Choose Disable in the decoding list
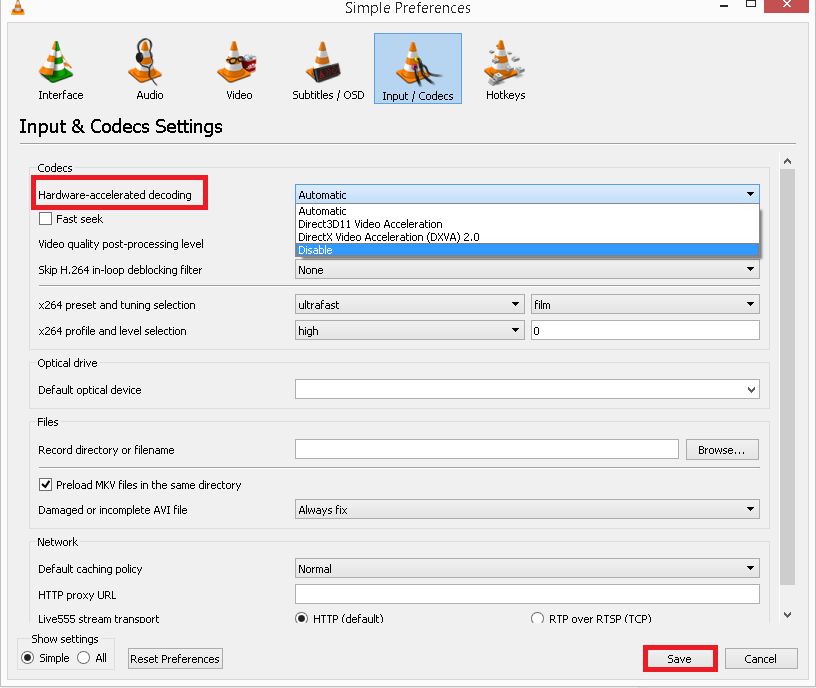Image resolution: width=816 pixels, height=688 pixels. click(x=527, y=250)
